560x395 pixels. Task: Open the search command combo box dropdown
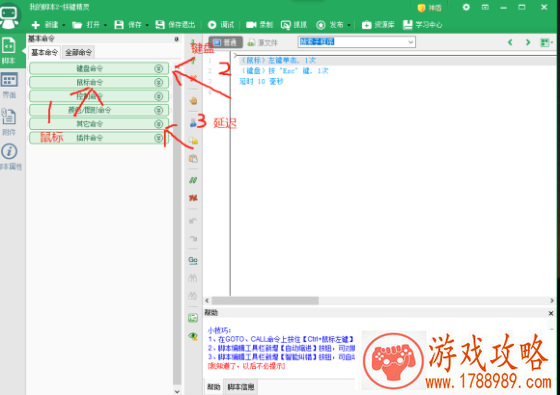[x=411, y=42]
